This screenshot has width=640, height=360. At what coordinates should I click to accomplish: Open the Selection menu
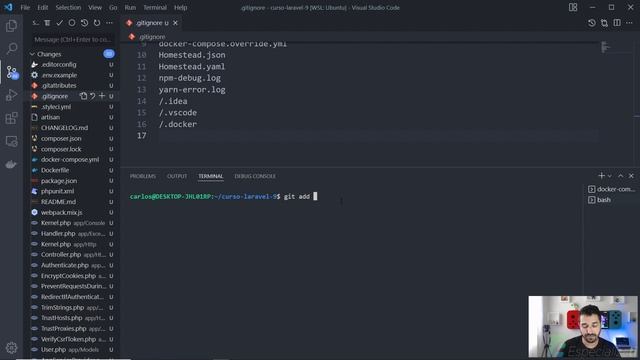pyautogui.click(x=68, y=7)
